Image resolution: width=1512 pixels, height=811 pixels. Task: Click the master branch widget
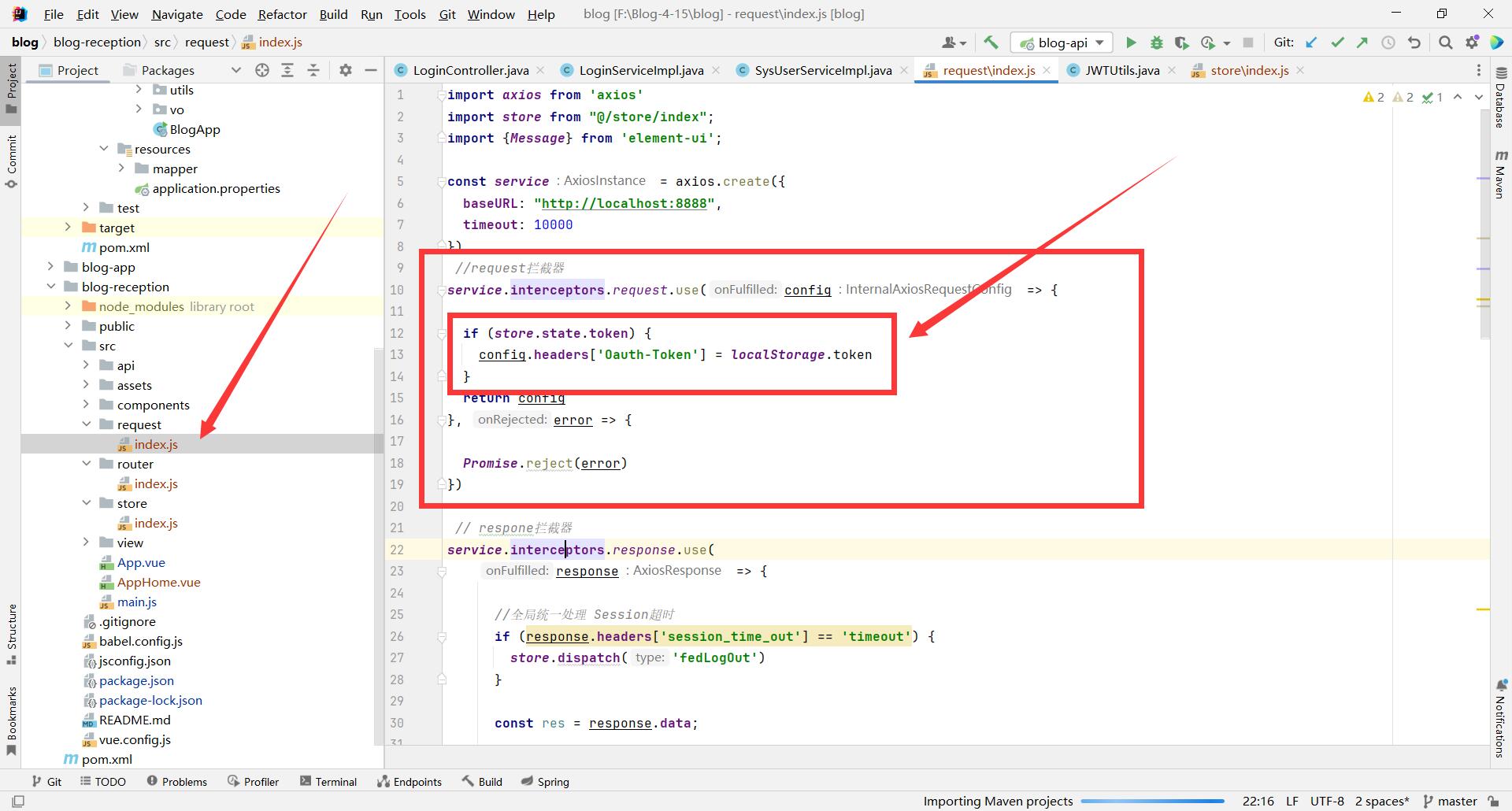coord(1451,801)
